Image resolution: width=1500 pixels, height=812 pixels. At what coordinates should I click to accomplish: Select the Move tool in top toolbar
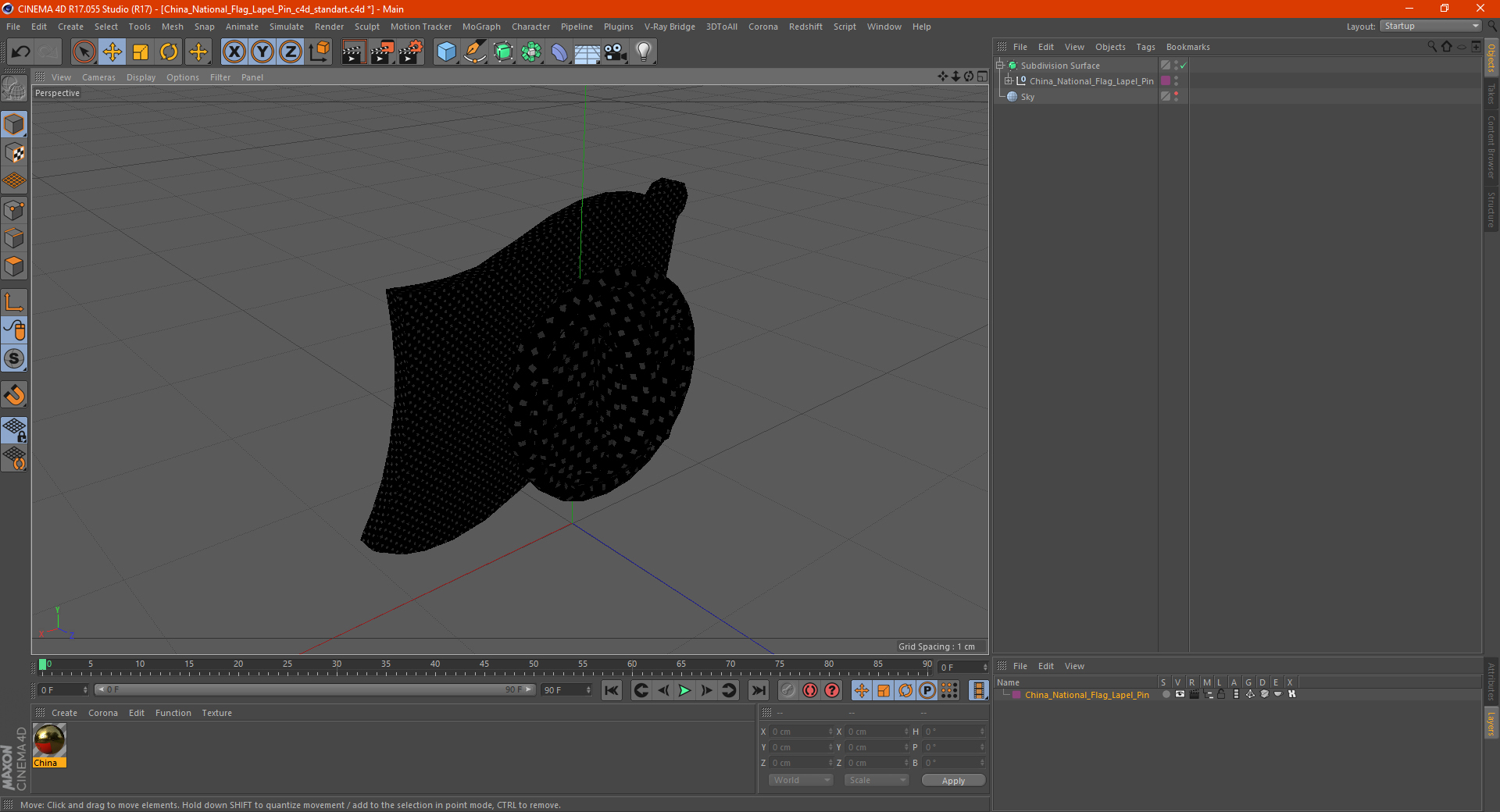(112, 52)
